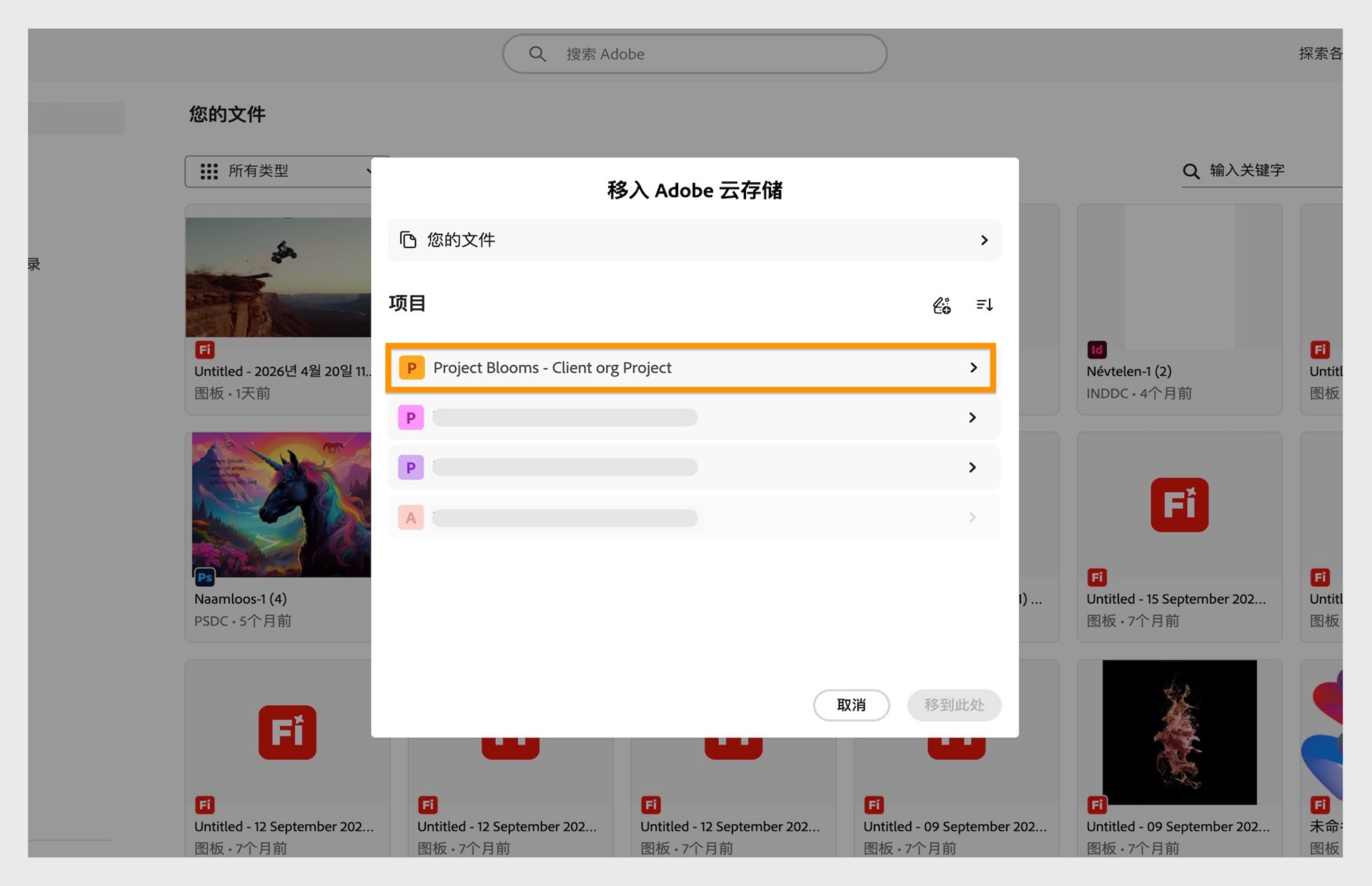
Task: Click the 探索各 link at top right
Action: [1321, 54]
